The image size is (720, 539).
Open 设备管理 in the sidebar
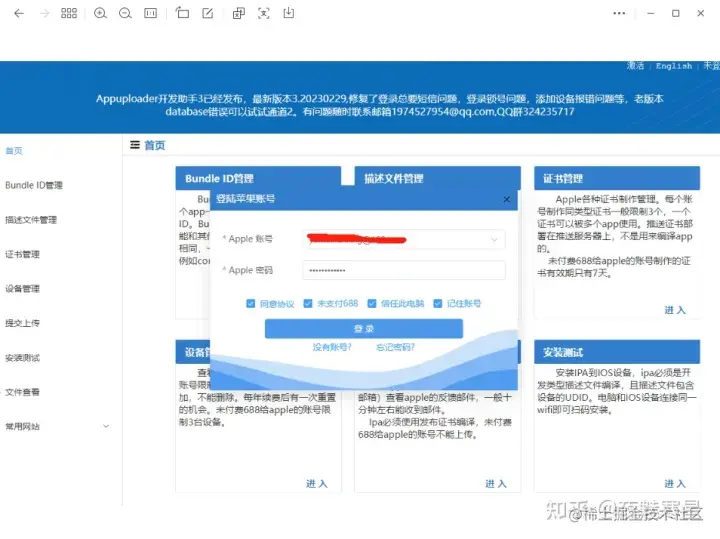(x=22, y=289)
